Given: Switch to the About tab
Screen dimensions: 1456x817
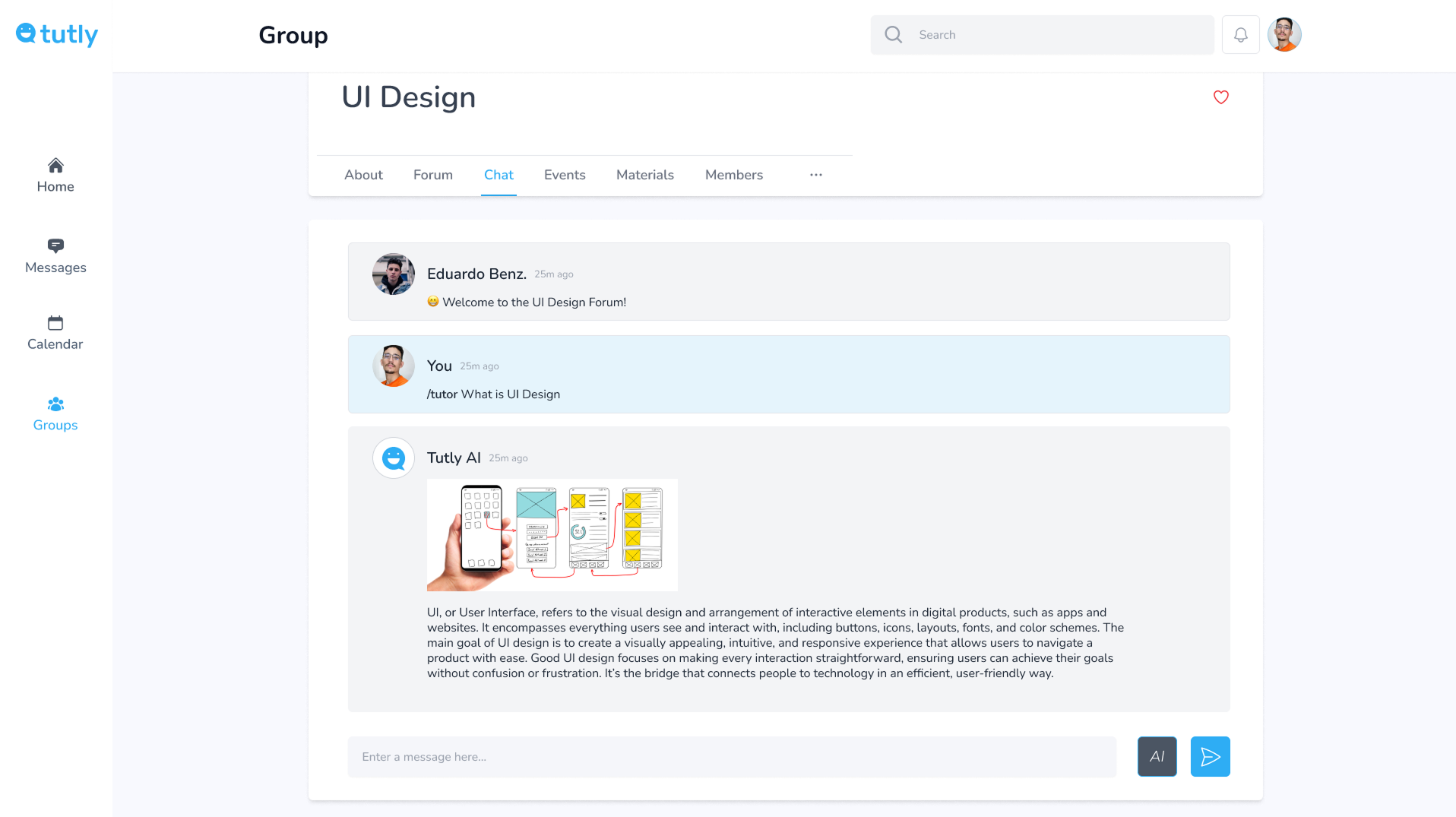Looking at the screenshot, I should coord(363,175).
